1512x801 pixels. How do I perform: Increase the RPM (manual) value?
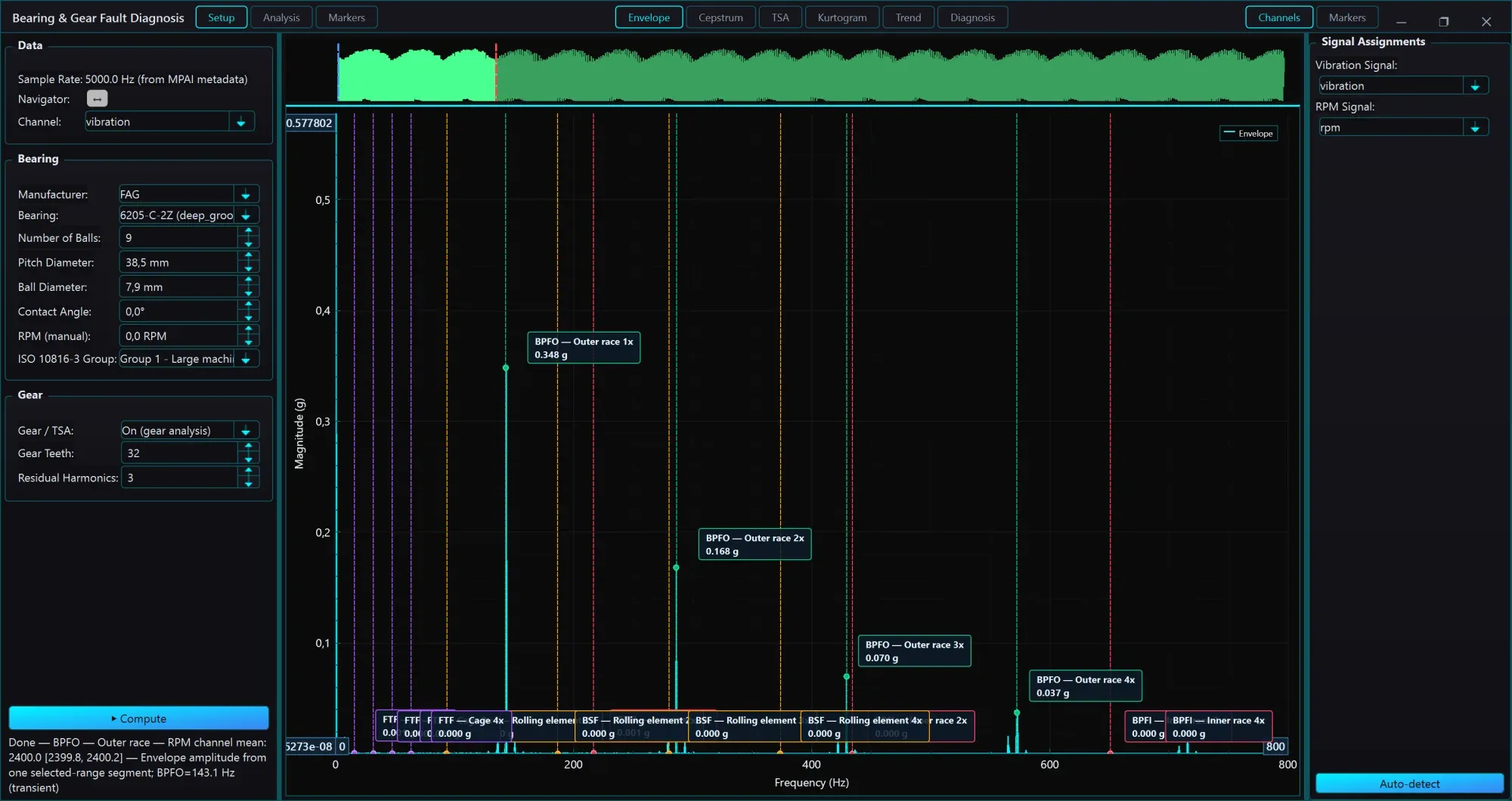249,330
